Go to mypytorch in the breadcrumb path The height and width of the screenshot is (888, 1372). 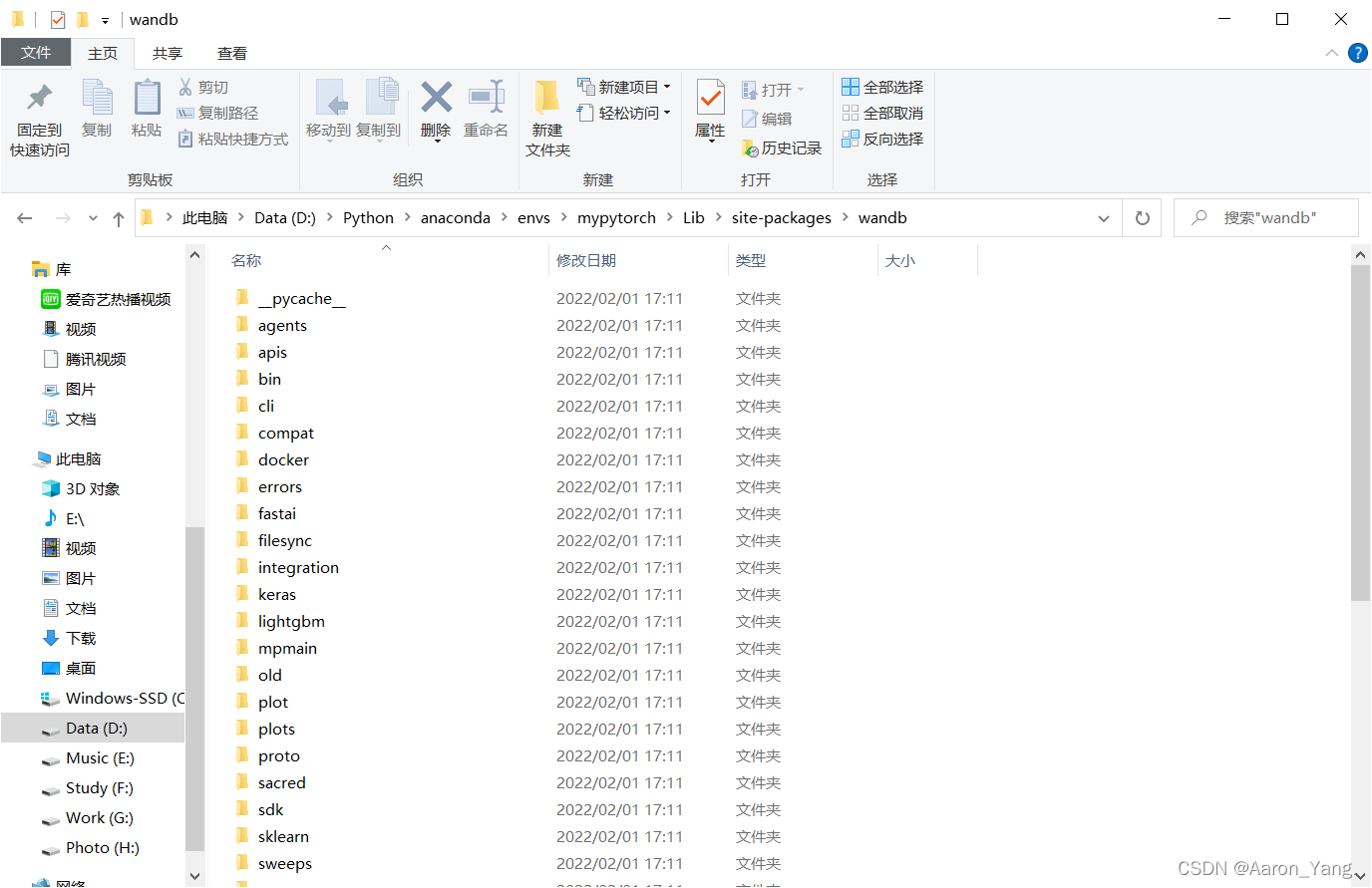pyautogui.click(x=617, y=218)
